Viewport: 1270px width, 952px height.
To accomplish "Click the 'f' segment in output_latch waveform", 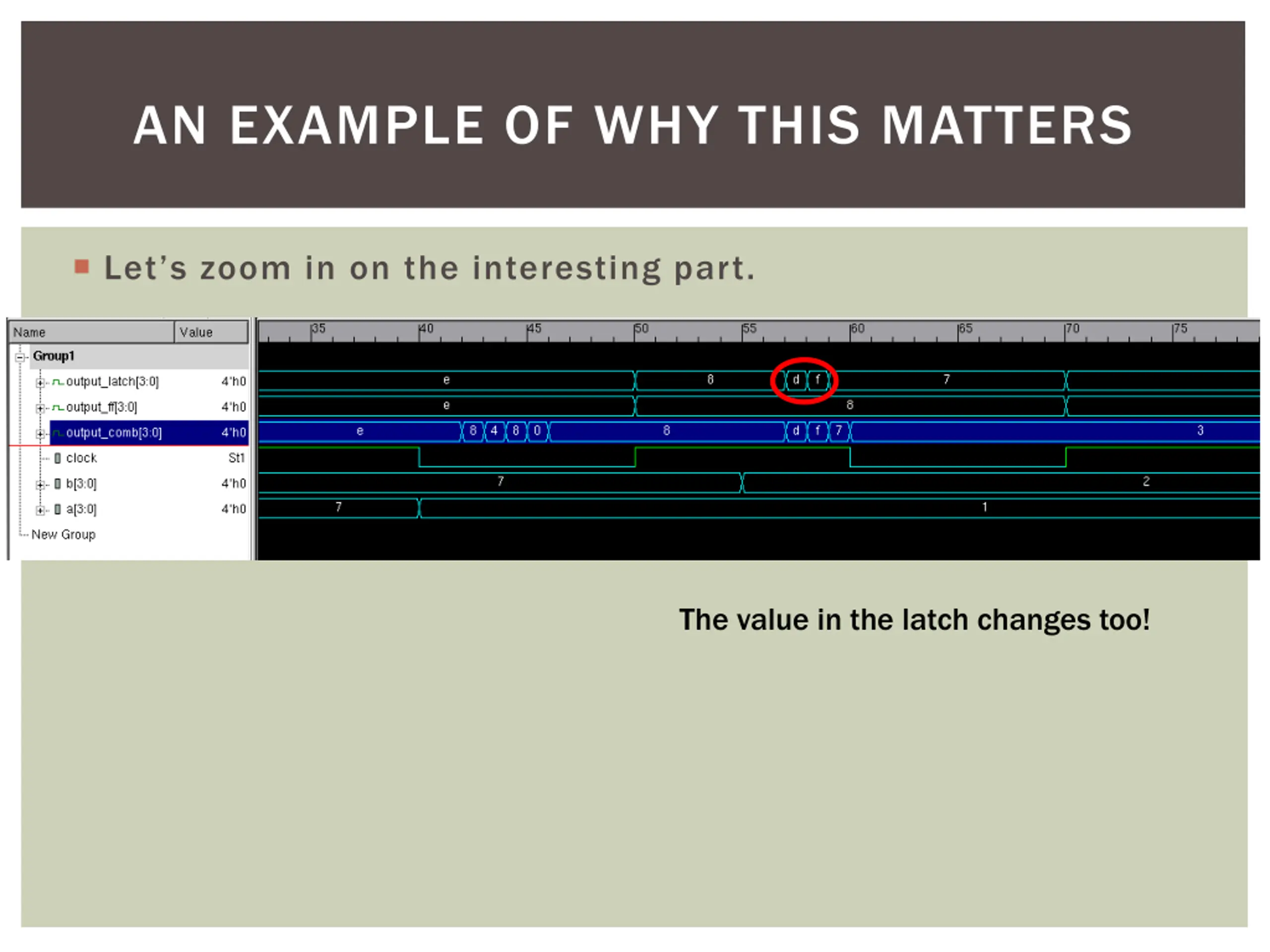I will 818,380.
